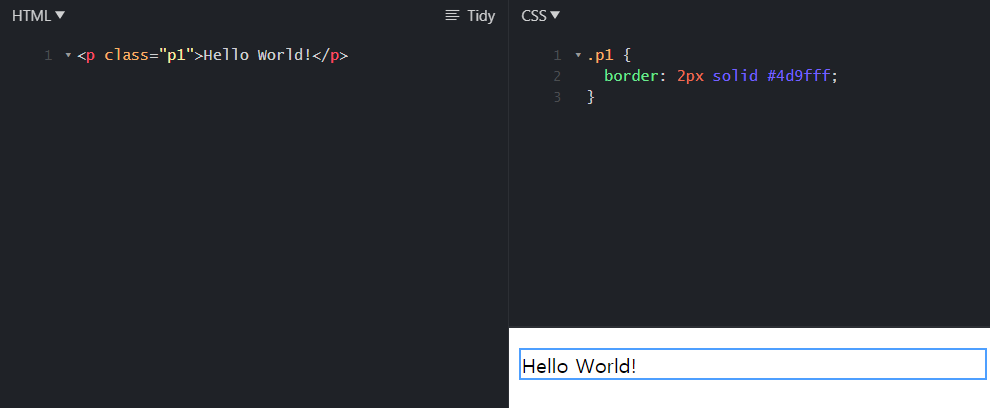Click the Tidy lines icon
This screenshot has width=990, height=408.
(452, 16)
